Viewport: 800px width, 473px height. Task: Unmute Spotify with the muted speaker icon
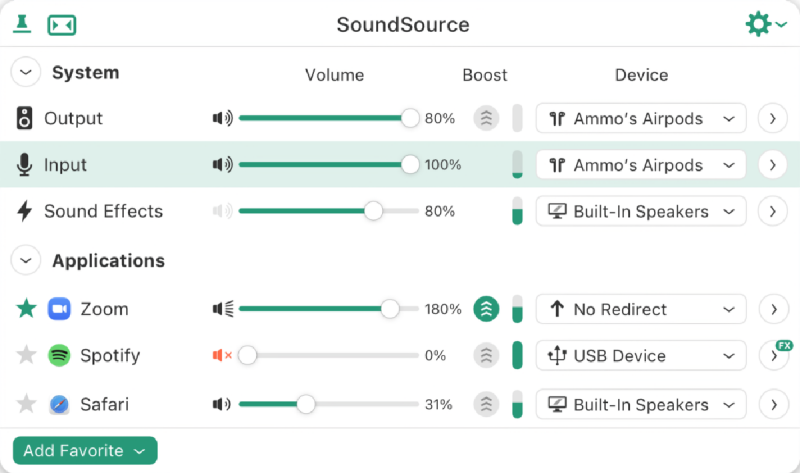click(x=222, y=355)
